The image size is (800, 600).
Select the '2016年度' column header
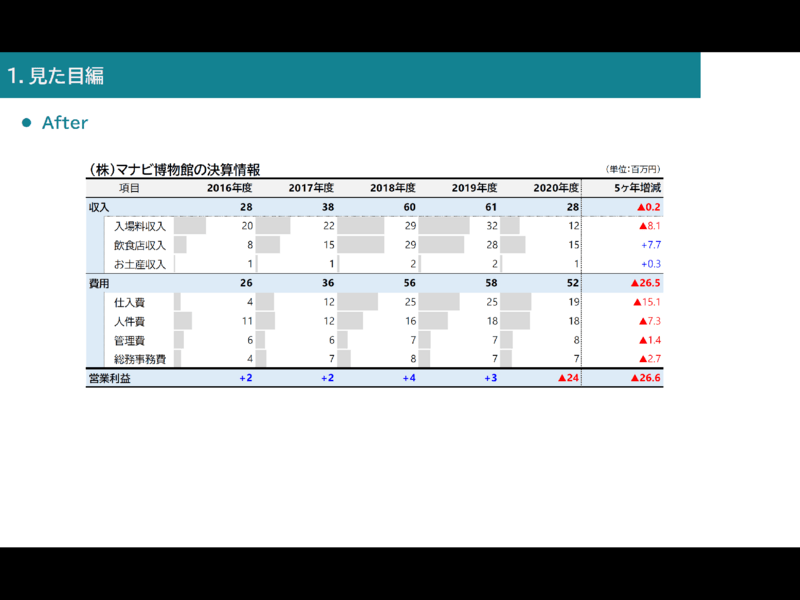229,188
